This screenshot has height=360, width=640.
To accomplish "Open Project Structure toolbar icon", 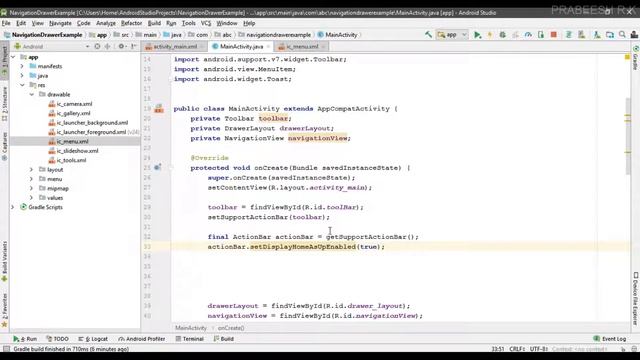I will click(x=609, y=35).
